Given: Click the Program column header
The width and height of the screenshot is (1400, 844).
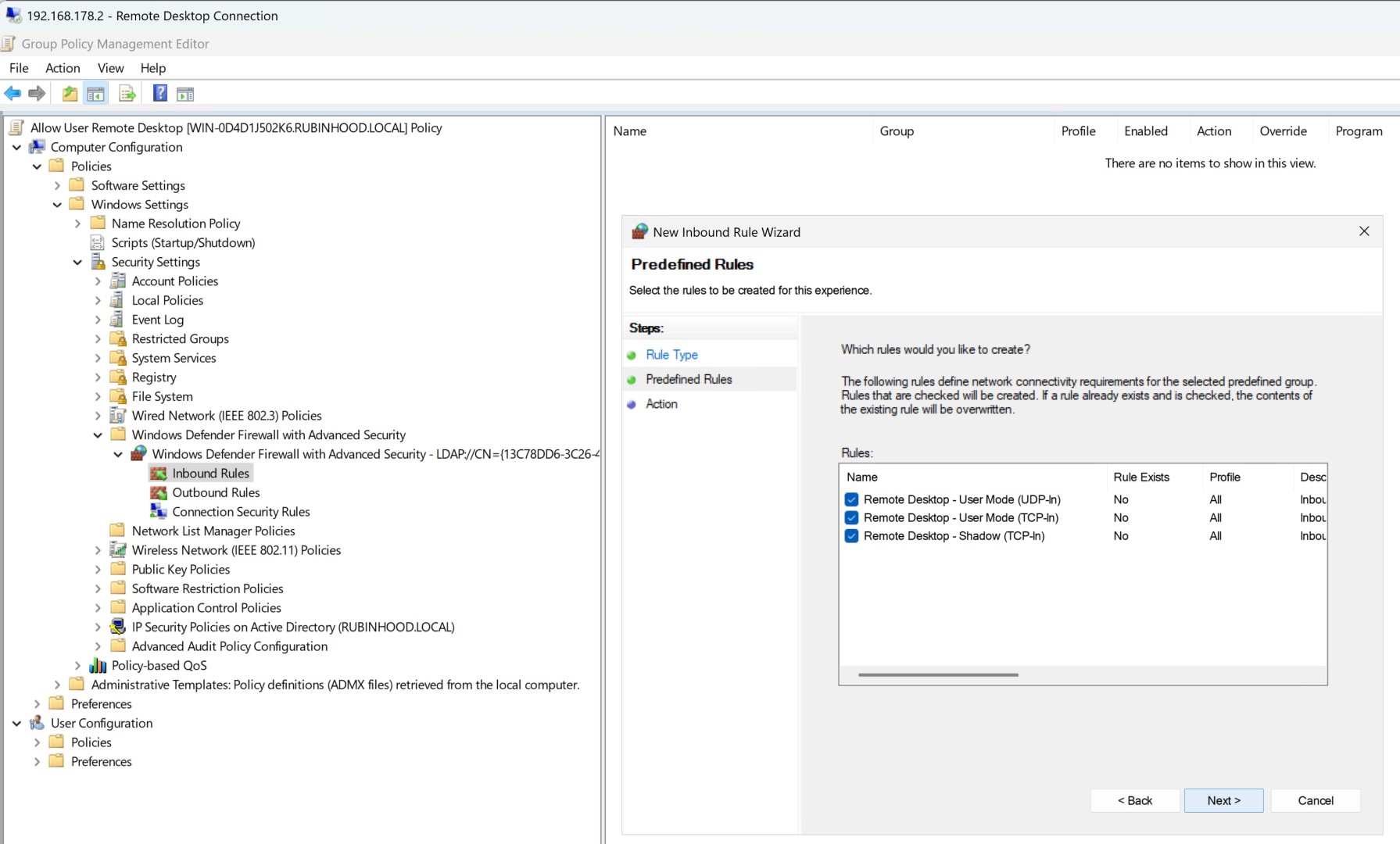Looking at the screenshot, I should coord(1359,131).
